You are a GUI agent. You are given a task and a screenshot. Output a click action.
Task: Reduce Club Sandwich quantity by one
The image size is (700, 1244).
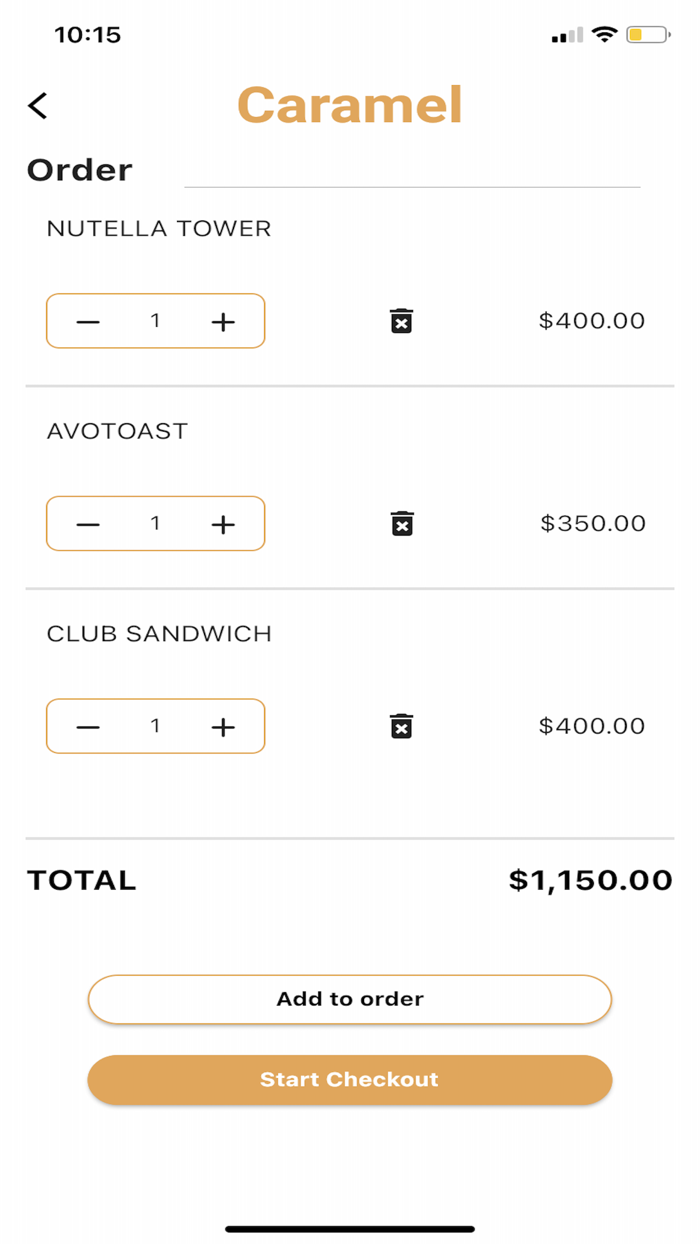coord(88,727)
